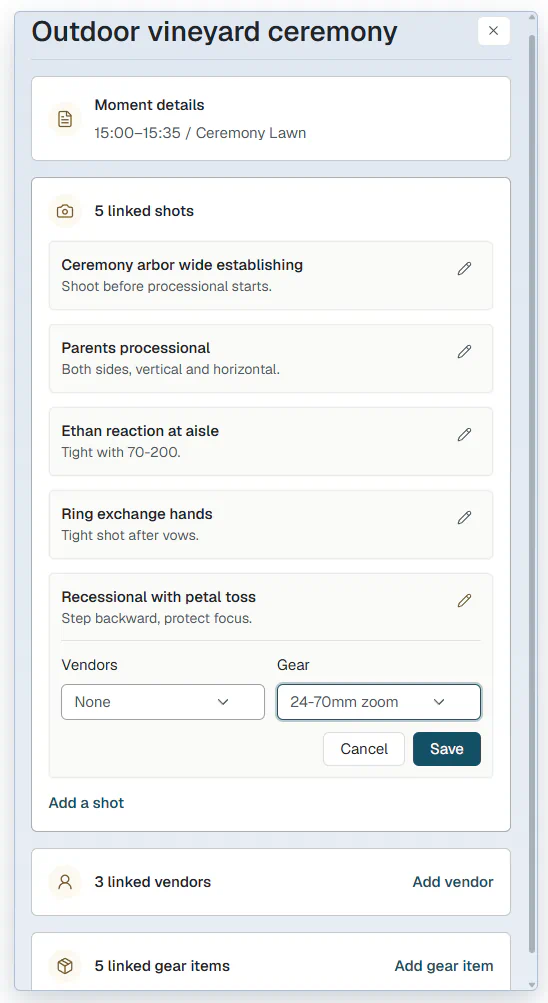Cancel editing the shot
The width and height of the screenshot is (548, 1003).
click(364, 749)
